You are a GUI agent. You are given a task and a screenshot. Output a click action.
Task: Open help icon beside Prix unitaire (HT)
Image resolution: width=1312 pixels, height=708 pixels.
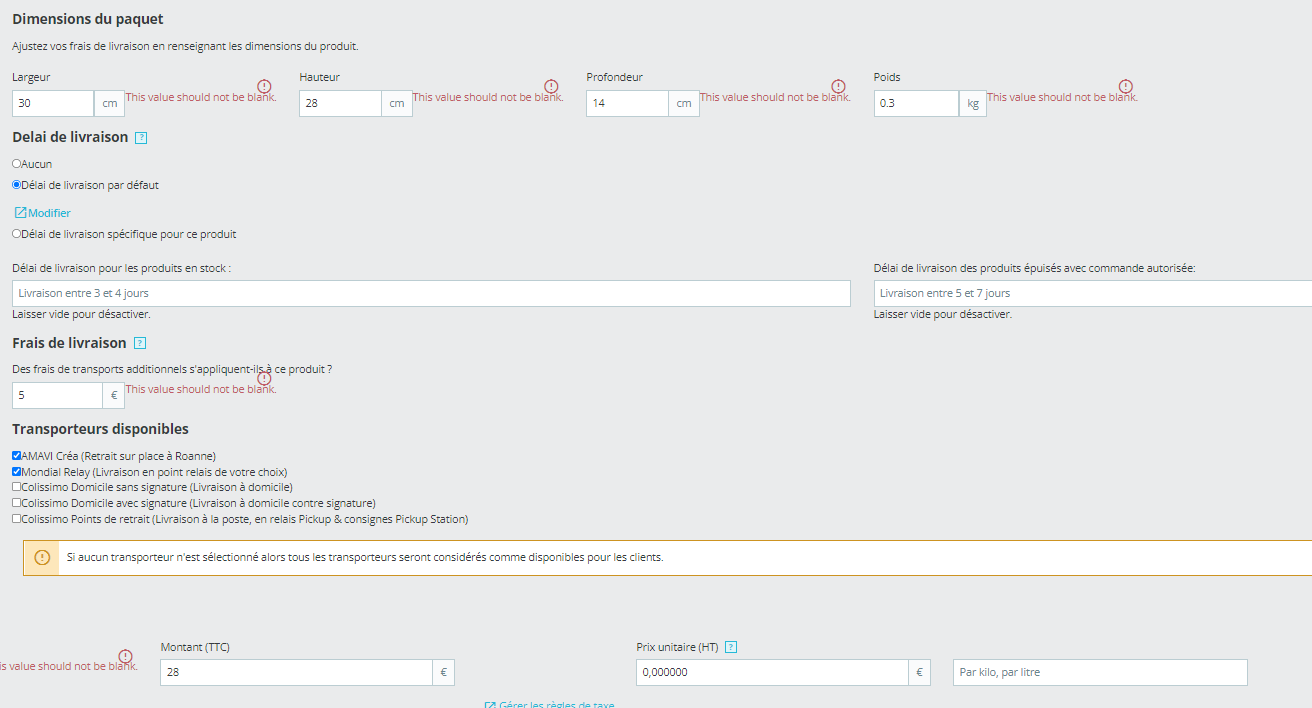[731, 647]
